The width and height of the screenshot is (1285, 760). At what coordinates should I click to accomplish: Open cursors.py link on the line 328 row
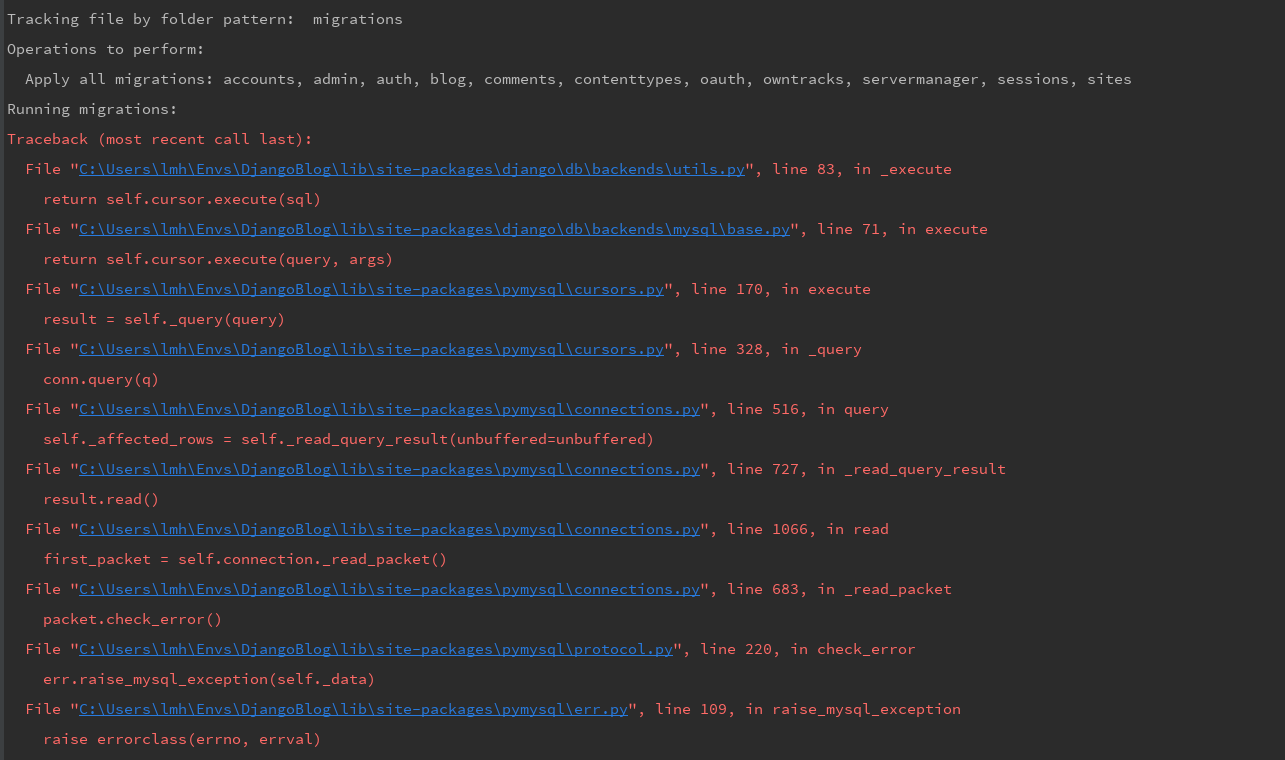pos(372,349)
